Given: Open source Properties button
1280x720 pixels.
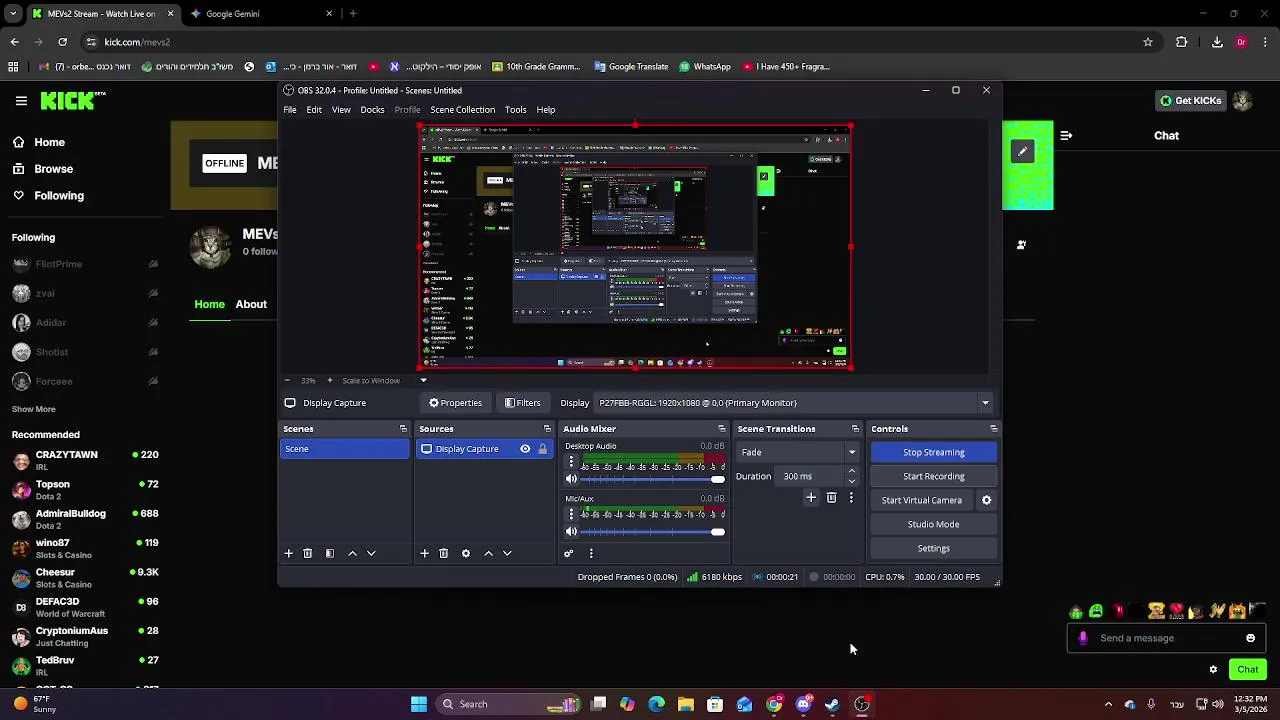Looking at the screenshot, I should tap(456, 403).
